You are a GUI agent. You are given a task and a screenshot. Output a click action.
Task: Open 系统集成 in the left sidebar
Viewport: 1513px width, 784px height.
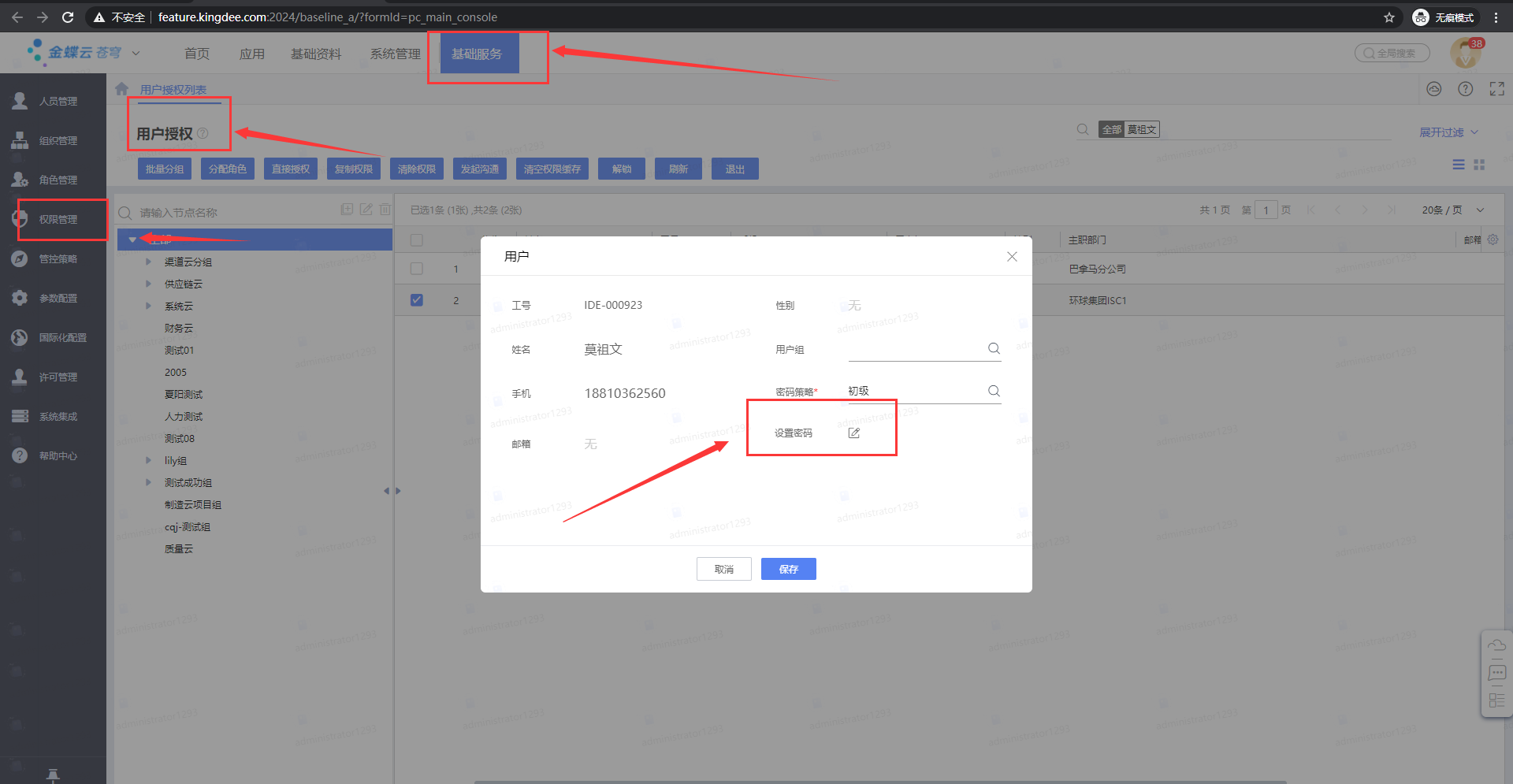tap(53, 416)
